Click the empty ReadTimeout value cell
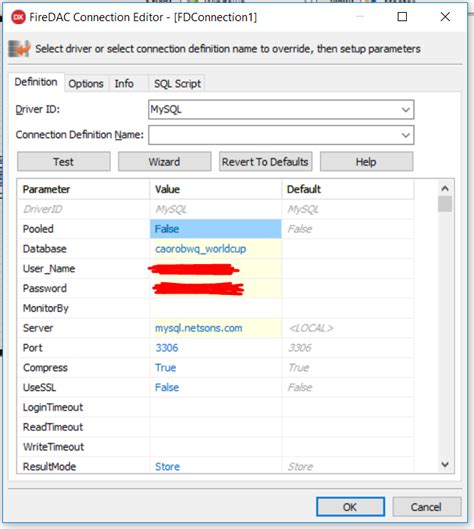This screenshot has width=474, height=529. (215, 427)
